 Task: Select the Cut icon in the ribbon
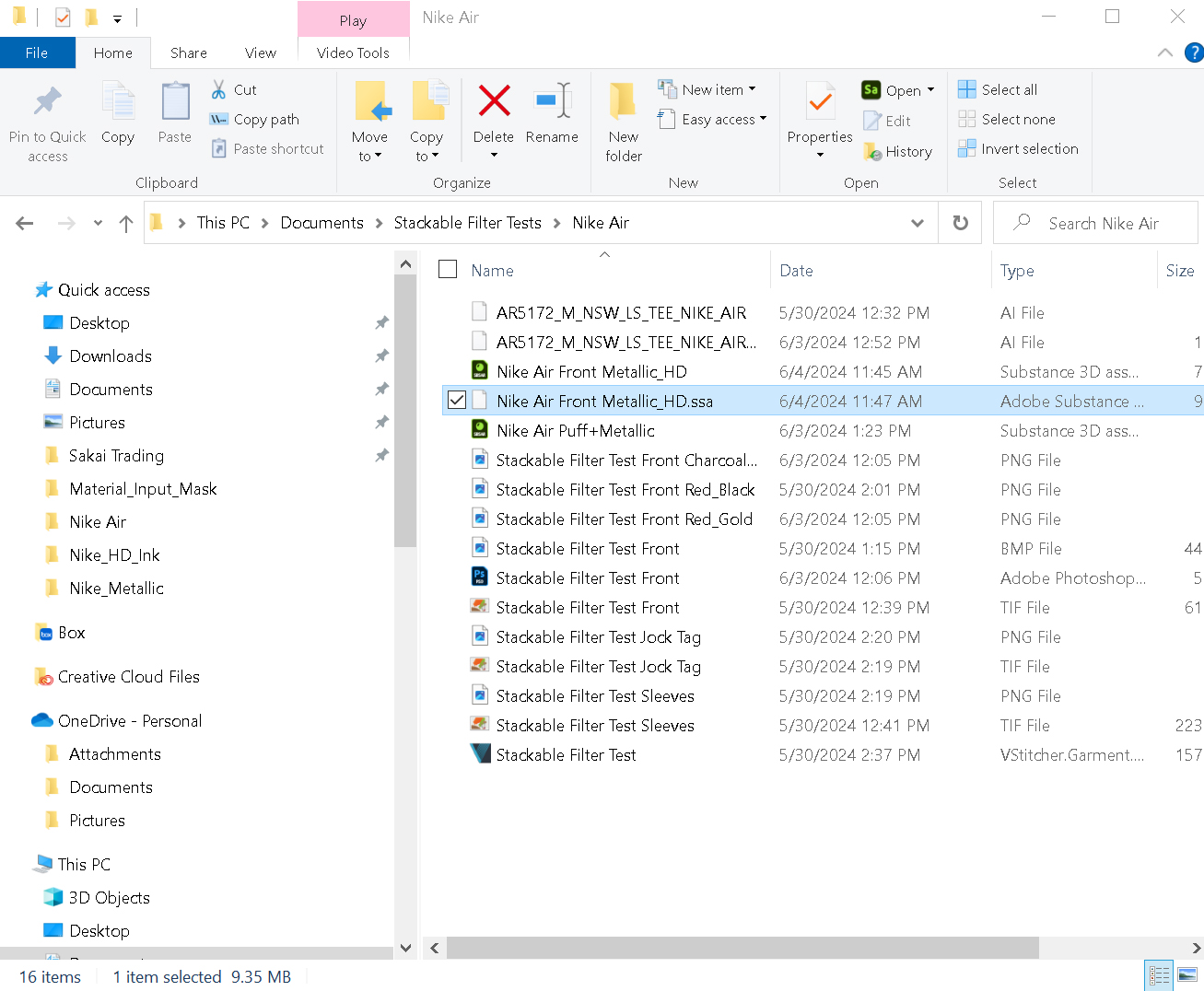220,89
